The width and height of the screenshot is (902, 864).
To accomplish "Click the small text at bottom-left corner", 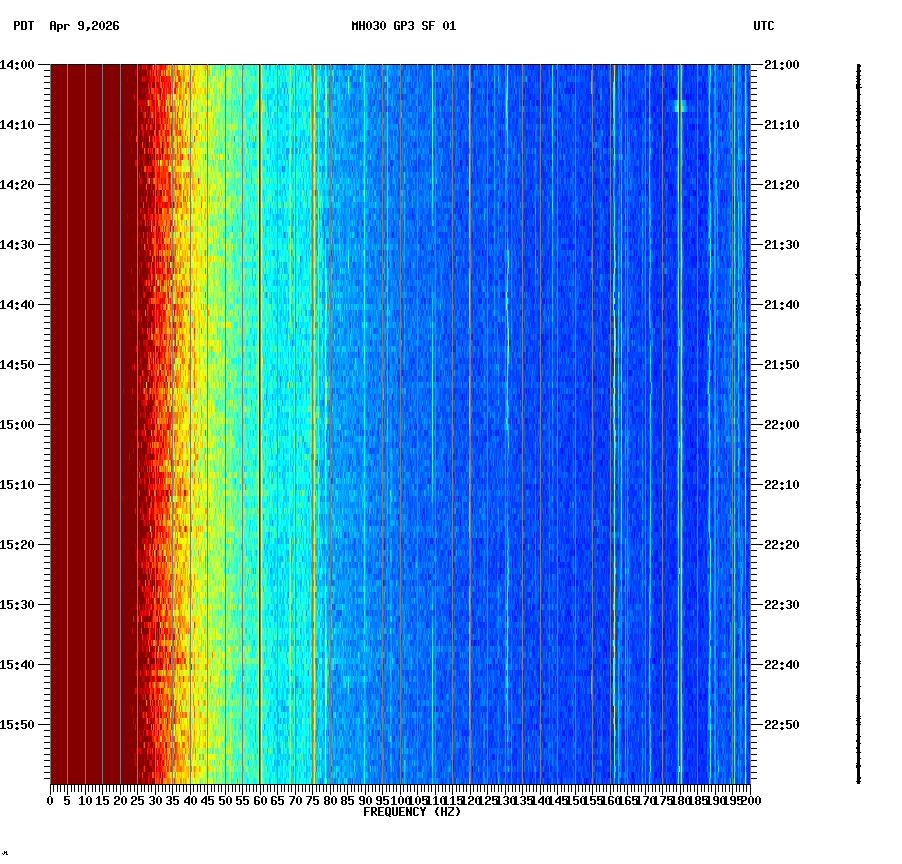I will point(7,855).
